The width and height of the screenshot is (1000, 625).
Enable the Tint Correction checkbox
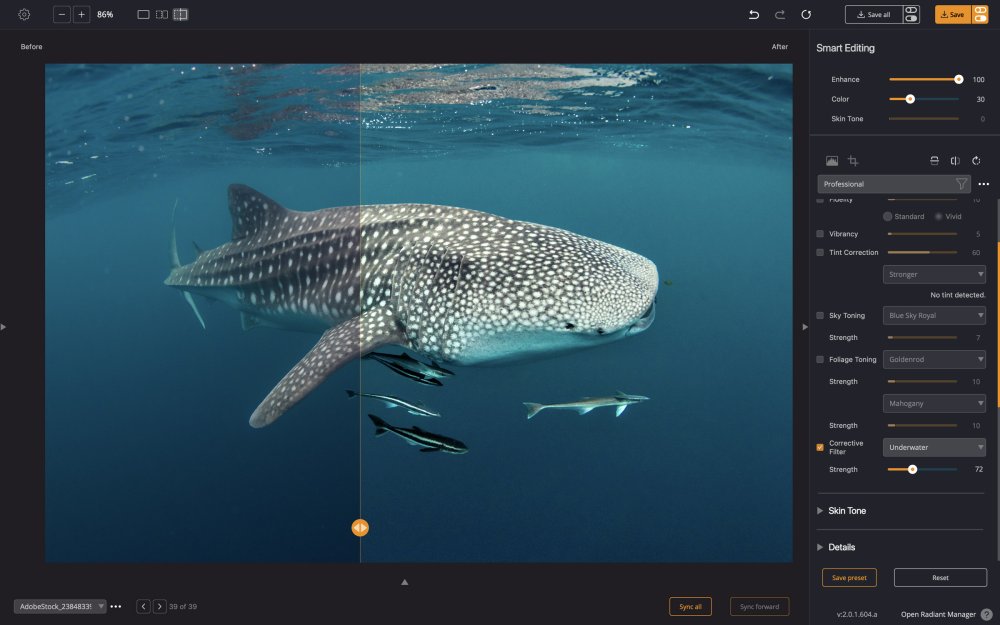click(820, 253)
